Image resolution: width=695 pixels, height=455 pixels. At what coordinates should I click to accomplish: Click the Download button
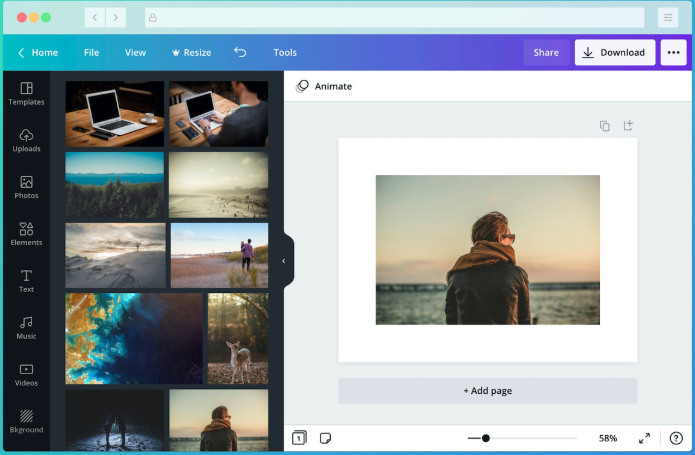pyautogui.click(x=615, y=52)
